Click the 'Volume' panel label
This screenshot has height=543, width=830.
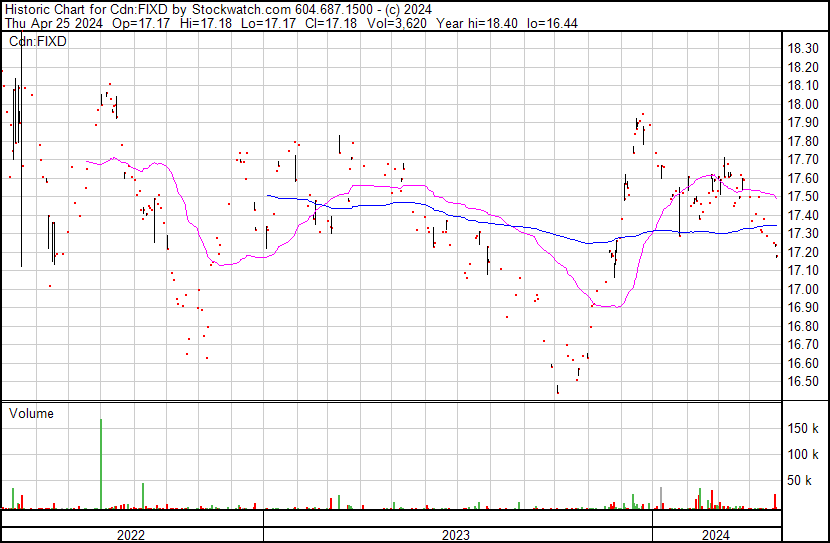(x=31, y=413)
